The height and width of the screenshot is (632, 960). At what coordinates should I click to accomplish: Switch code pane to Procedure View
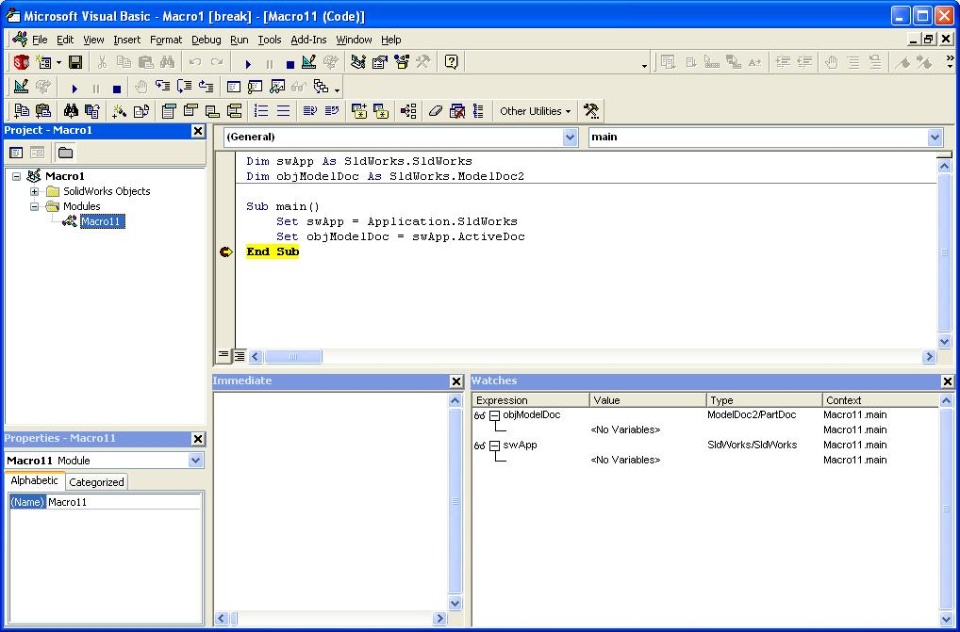(223, 355)
